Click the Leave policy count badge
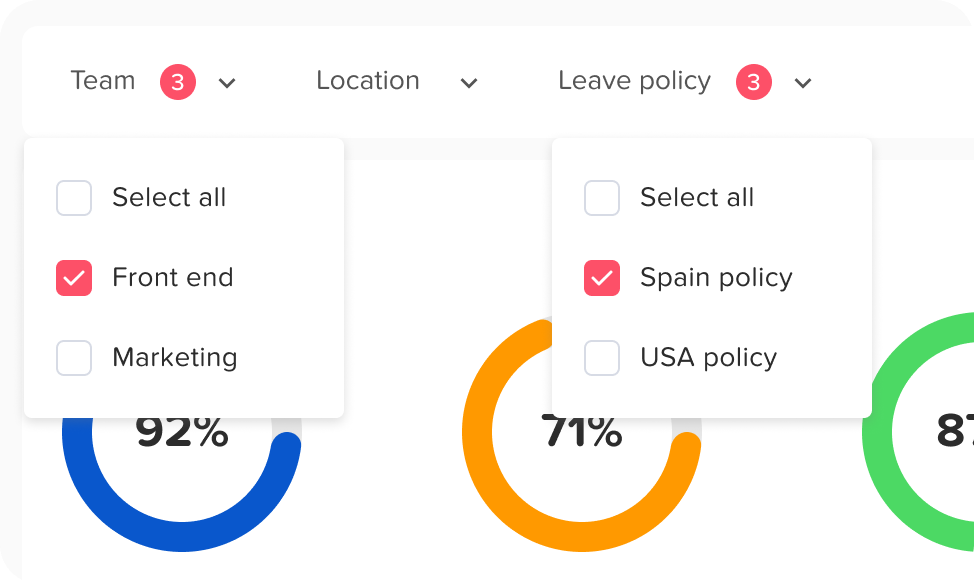 tap(753, 82)
